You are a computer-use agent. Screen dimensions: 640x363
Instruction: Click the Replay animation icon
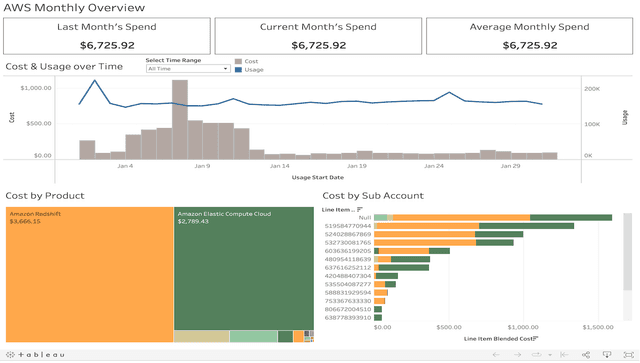pos(537,354)
